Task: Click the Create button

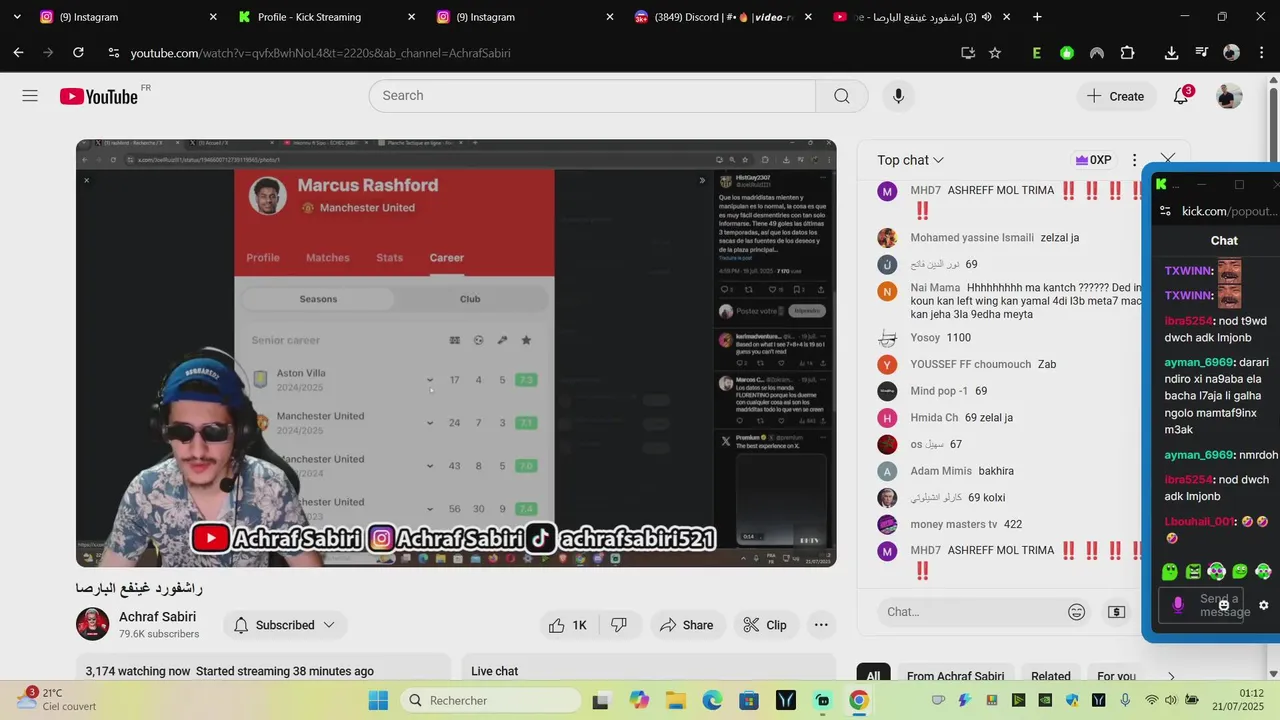Action: point(1115,96)
